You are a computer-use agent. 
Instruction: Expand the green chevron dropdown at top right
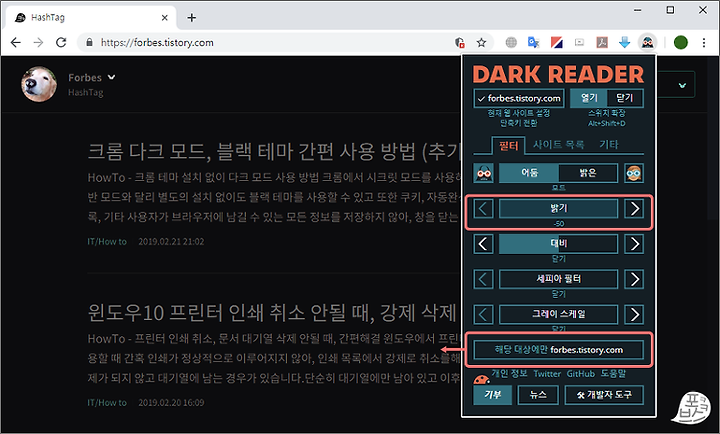pos(682,85)
